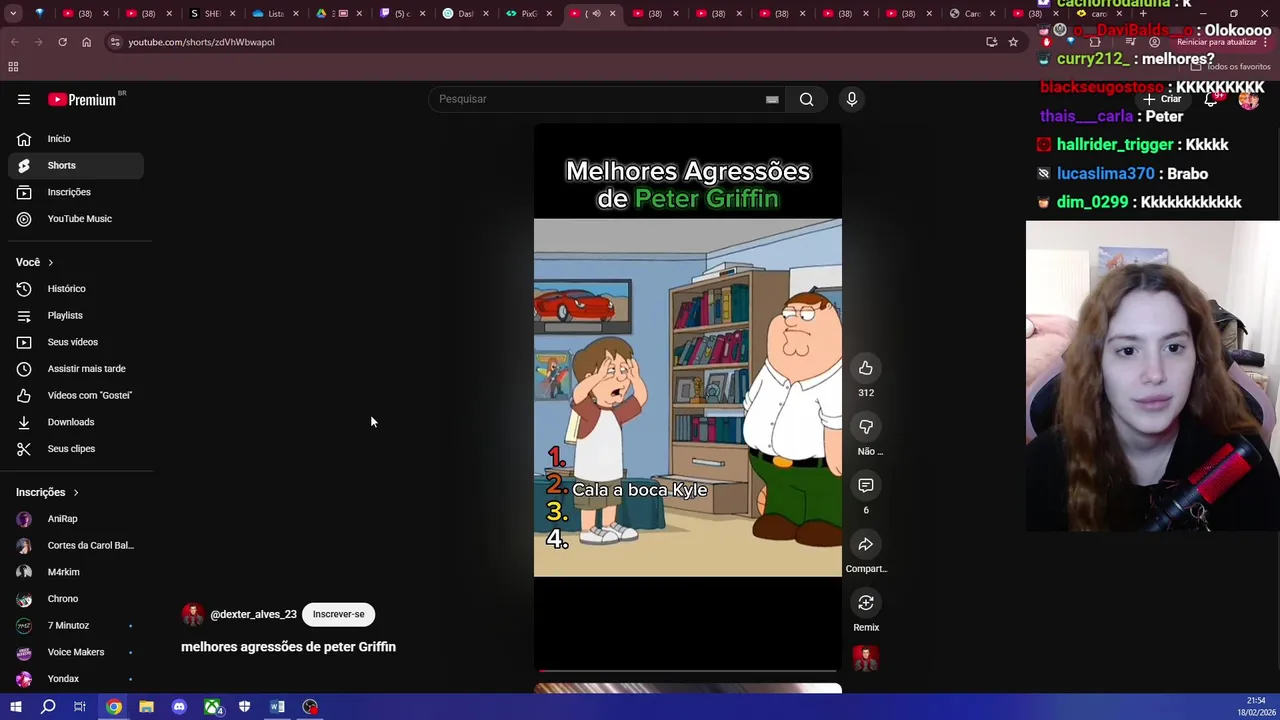Like the Short with thumbs-up icon
The width and height of the screenshot is (1280, 720).
click(x=866, y=368)
